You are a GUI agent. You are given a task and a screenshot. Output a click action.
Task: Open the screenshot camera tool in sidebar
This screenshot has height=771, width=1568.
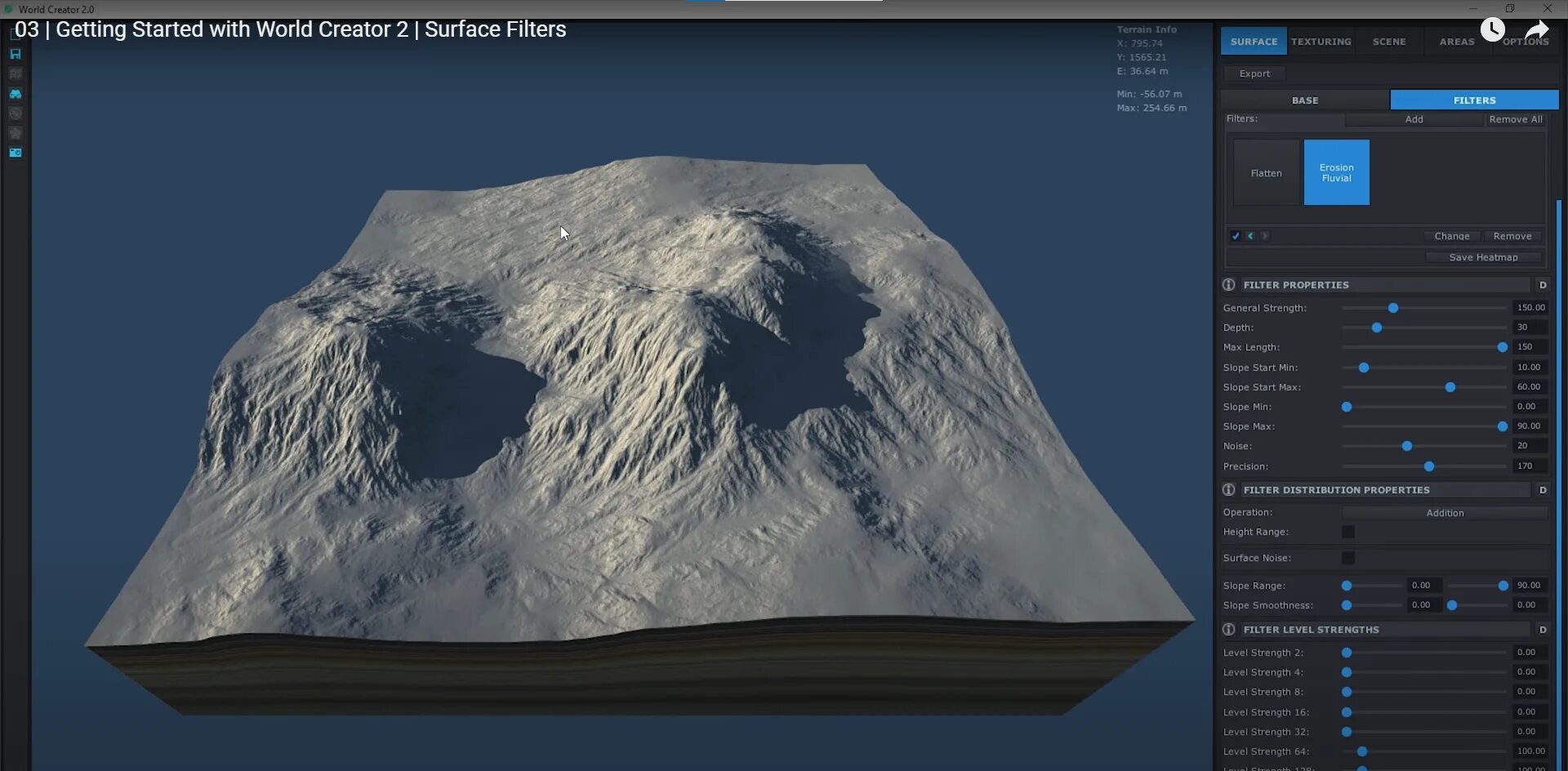tap(16, 153)
